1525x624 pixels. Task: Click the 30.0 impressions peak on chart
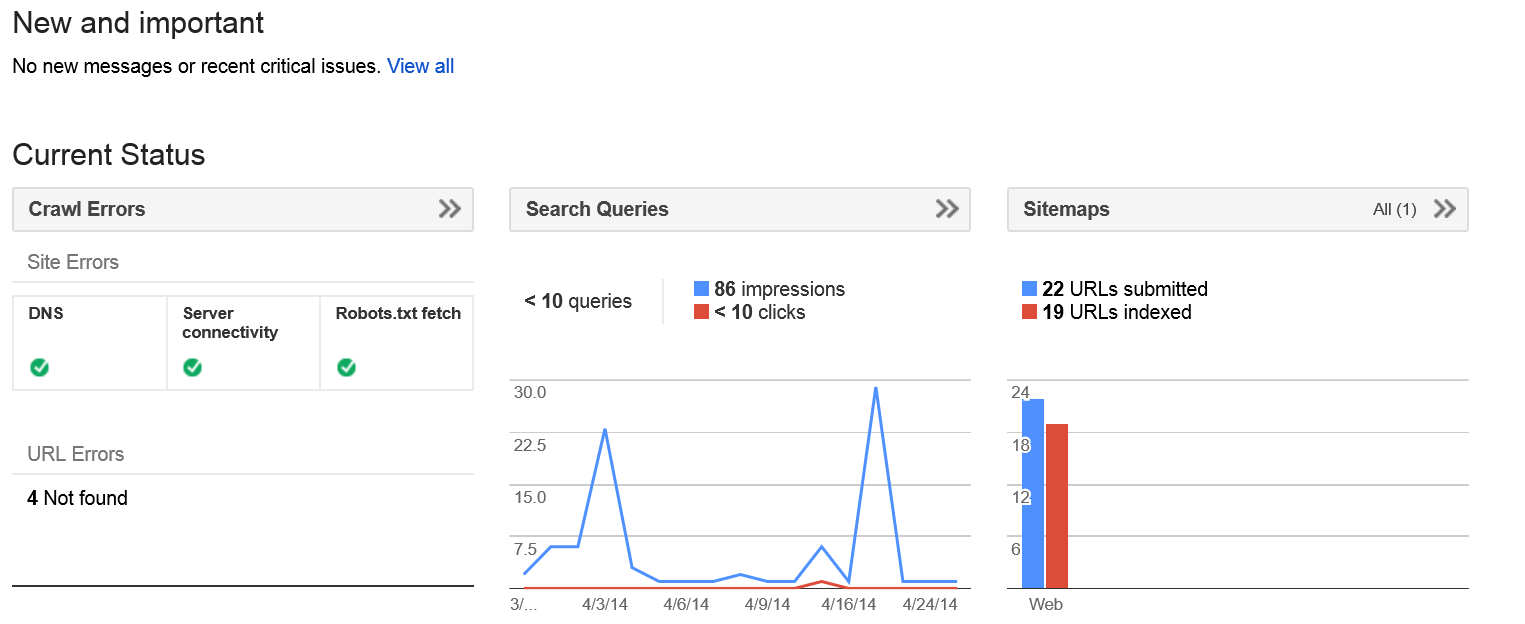(x=876, y=389)
